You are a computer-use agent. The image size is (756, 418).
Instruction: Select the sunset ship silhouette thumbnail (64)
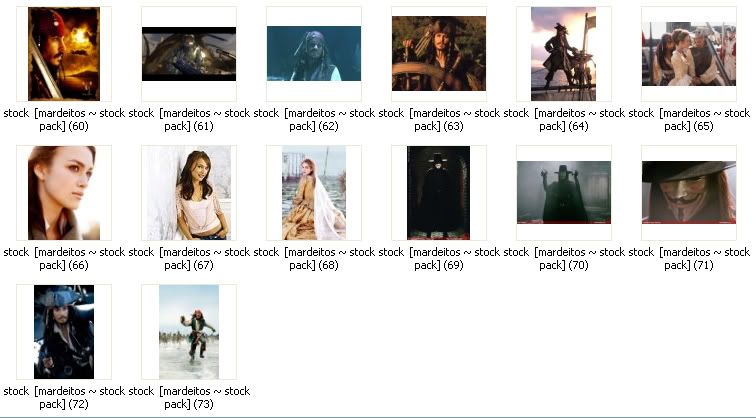tap(563, 54)
